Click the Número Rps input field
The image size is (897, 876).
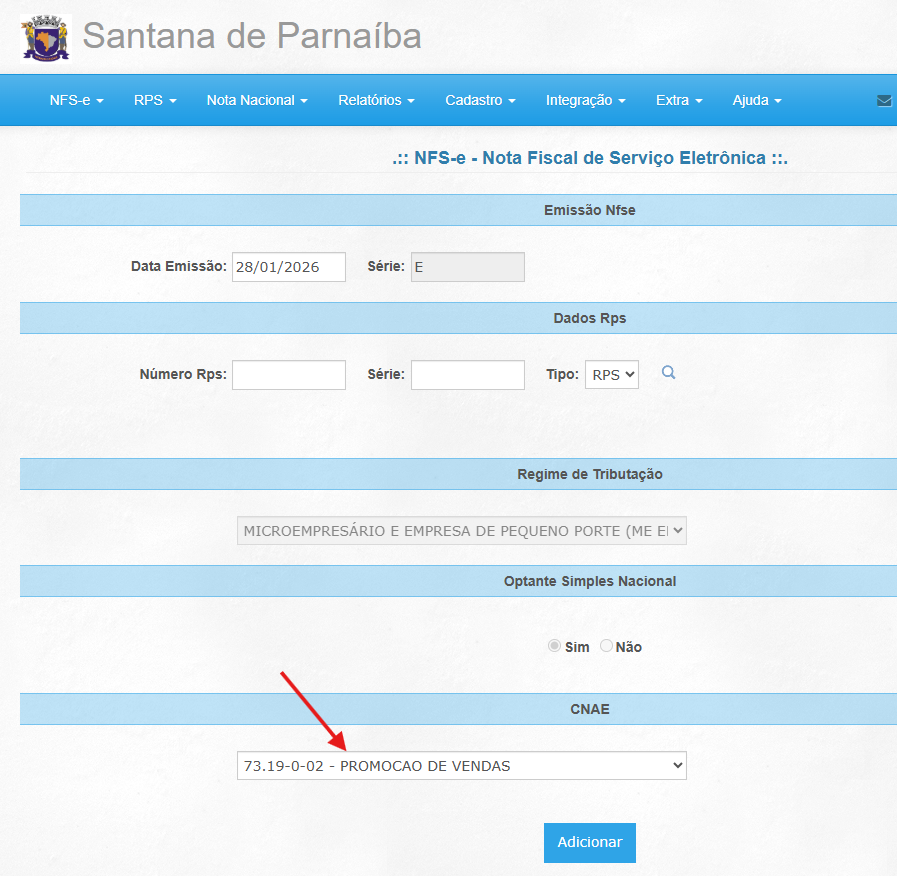click(x=288, y=375)
